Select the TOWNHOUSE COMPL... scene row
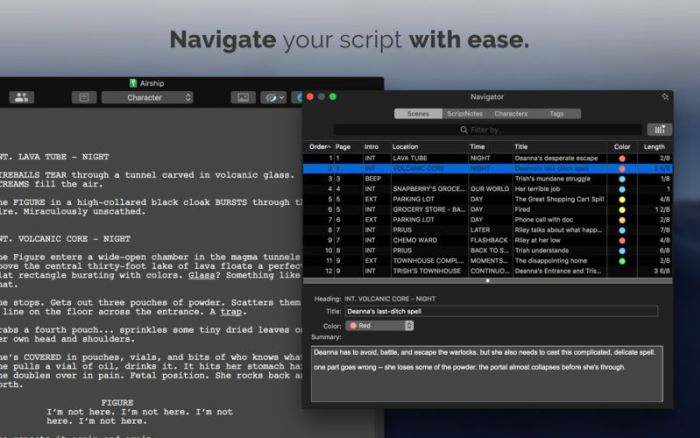 (x=488, y=261)
